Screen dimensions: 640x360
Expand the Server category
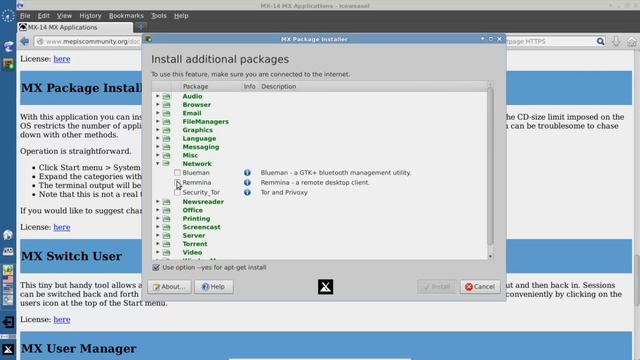pyautogui.click(x=158, y=235)
